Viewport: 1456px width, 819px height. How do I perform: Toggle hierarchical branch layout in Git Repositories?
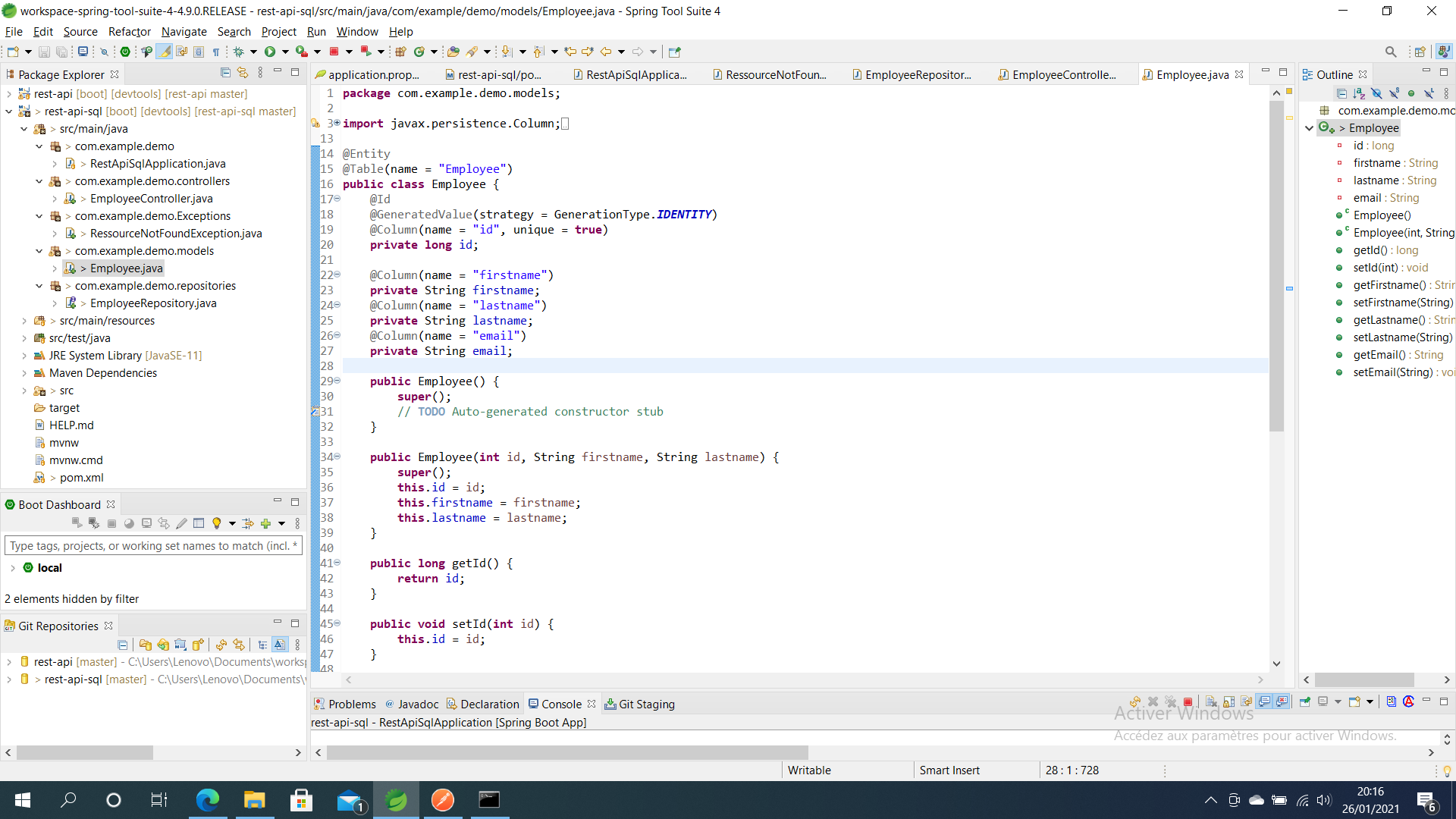click(x=262, y=645)
